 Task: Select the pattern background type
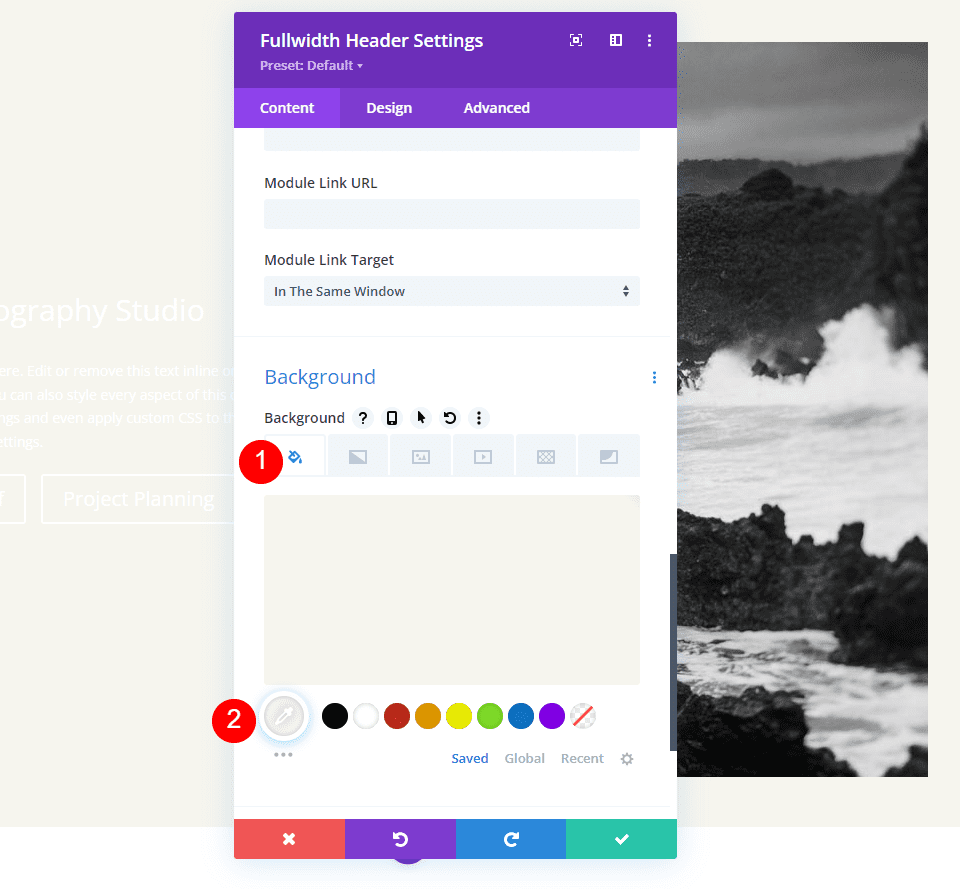tap(546, 455)
